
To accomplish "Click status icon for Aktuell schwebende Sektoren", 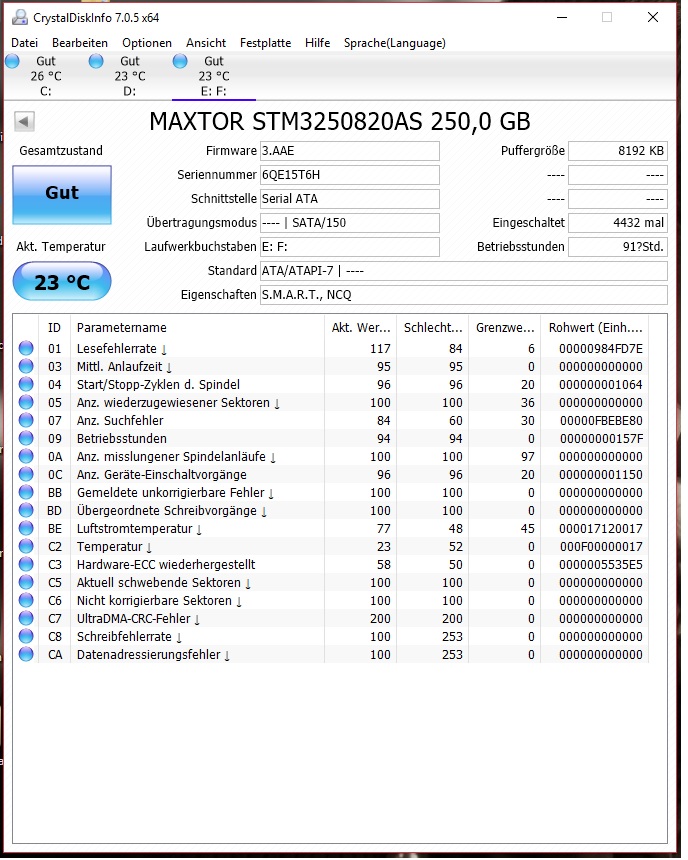I will click(26, 582).
